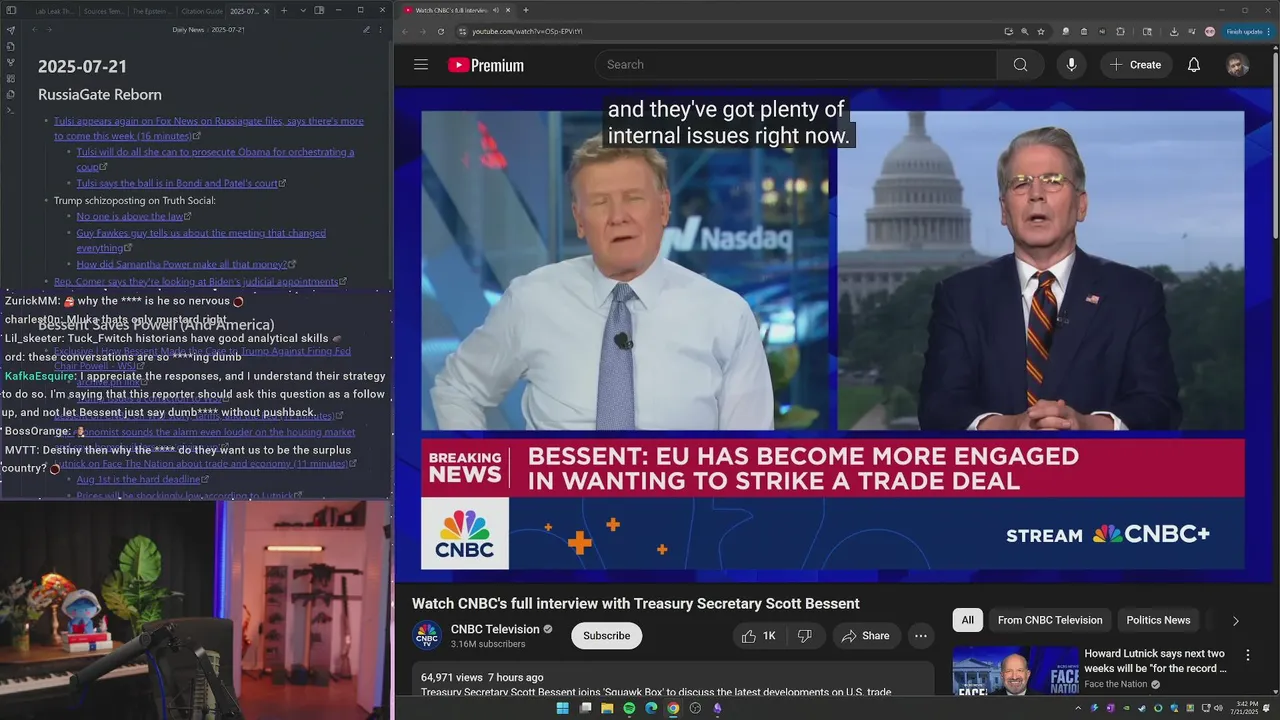Open options for Howard Lutnick suggested video
The width and height of the screenshot is (1280, 720).
(1247, 655)
